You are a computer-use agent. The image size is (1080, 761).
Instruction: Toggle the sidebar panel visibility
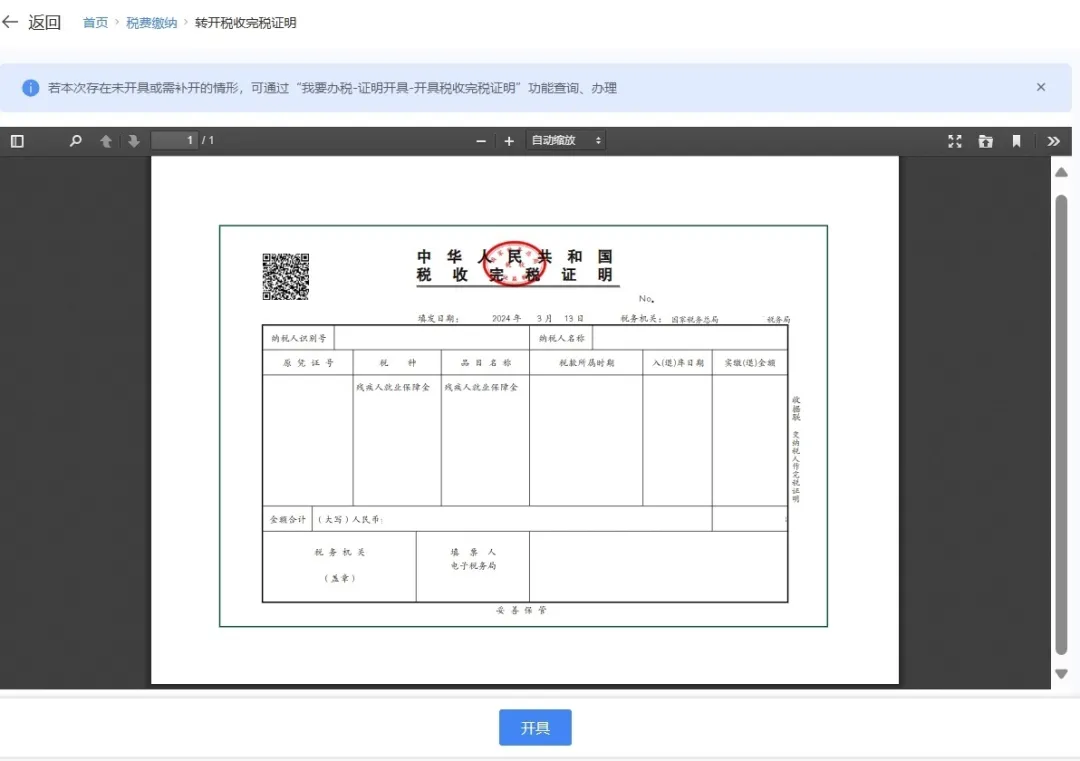[16, 140]
